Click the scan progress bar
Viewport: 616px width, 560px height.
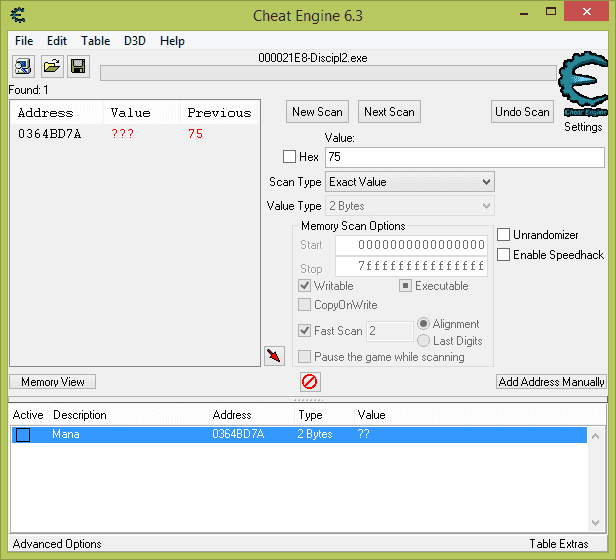click(x=328, y=73)
